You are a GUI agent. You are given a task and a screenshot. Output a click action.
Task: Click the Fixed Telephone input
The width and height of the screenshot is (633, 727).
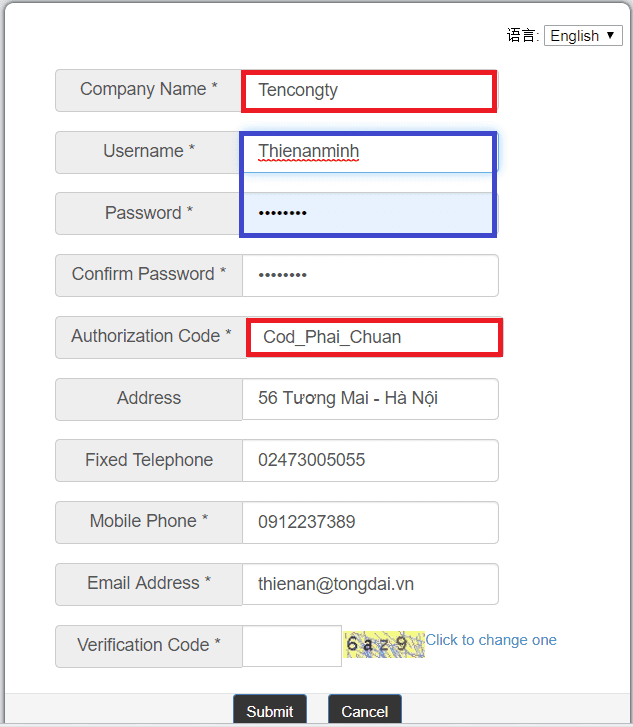370,460
